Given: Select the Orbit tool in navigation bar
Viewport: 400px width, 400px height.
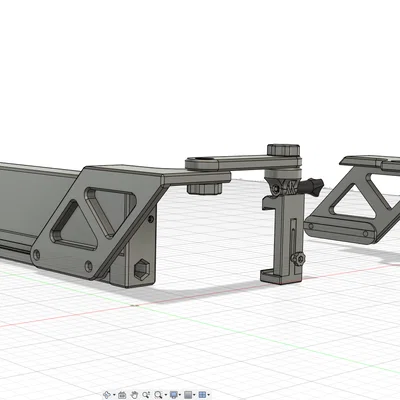Looking at the screenshot, I should point(107,395).
